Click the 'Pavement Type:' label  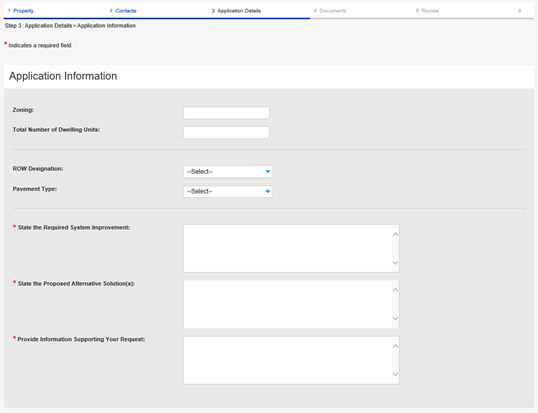coord(35,189)
